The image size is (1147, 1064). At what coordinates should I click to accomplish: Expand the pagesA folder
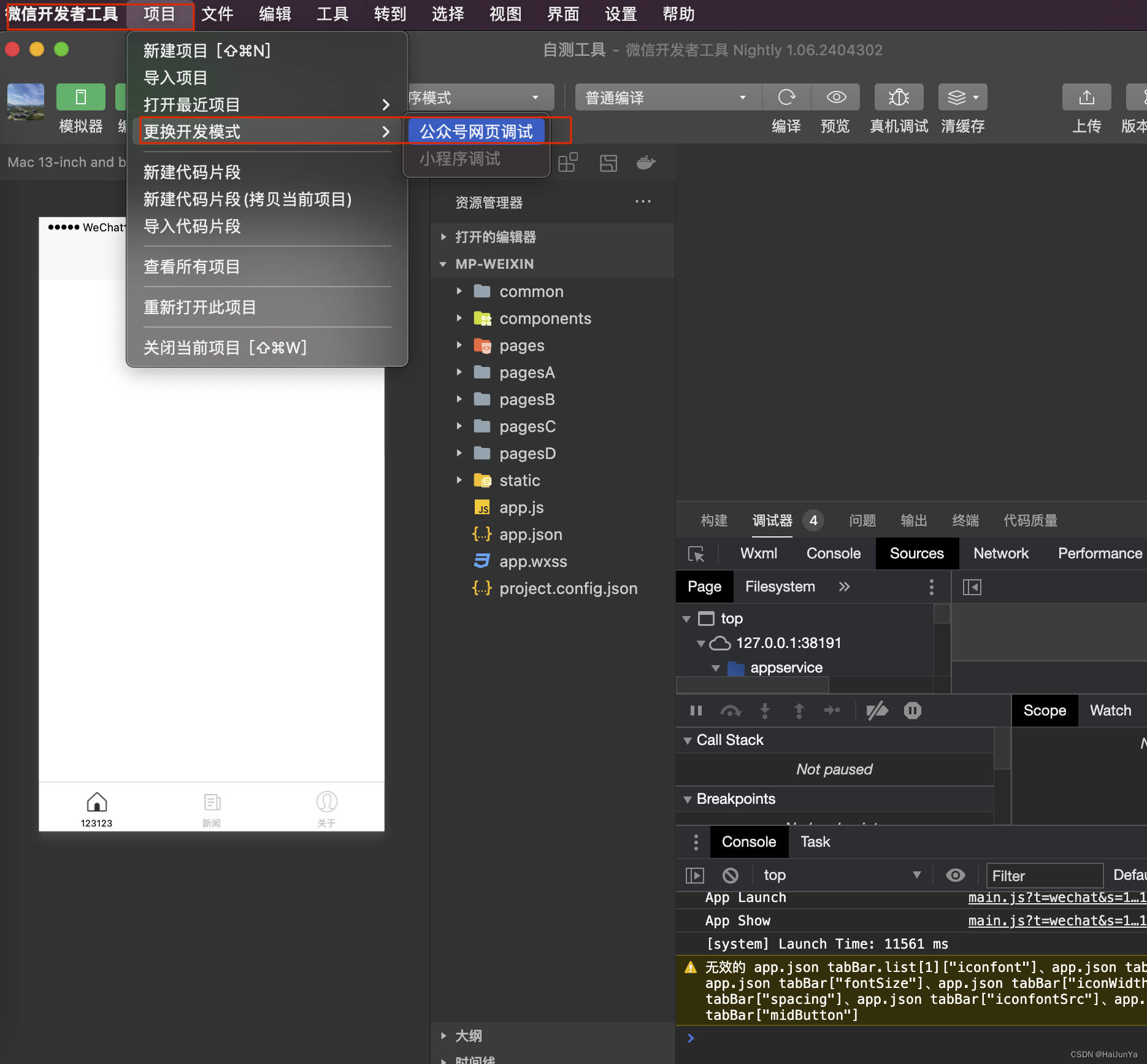(x=459, y=372)
